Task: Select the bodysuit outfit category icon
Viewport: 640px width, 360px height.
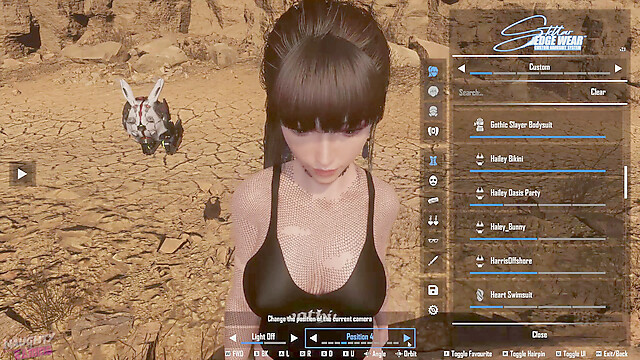Action: coord(433,160)
